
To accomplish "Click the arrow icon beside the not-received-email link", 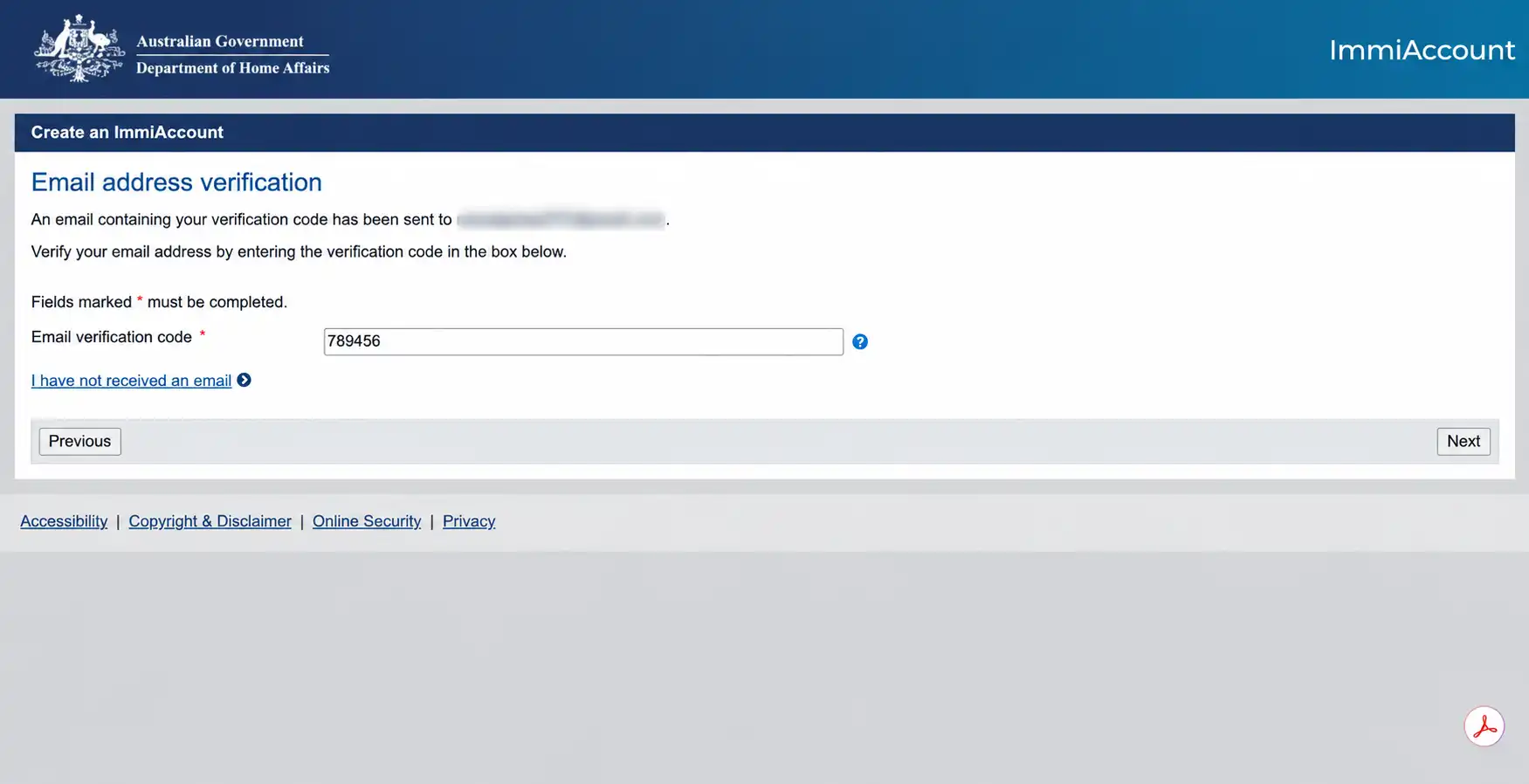I will pos(245,380).
